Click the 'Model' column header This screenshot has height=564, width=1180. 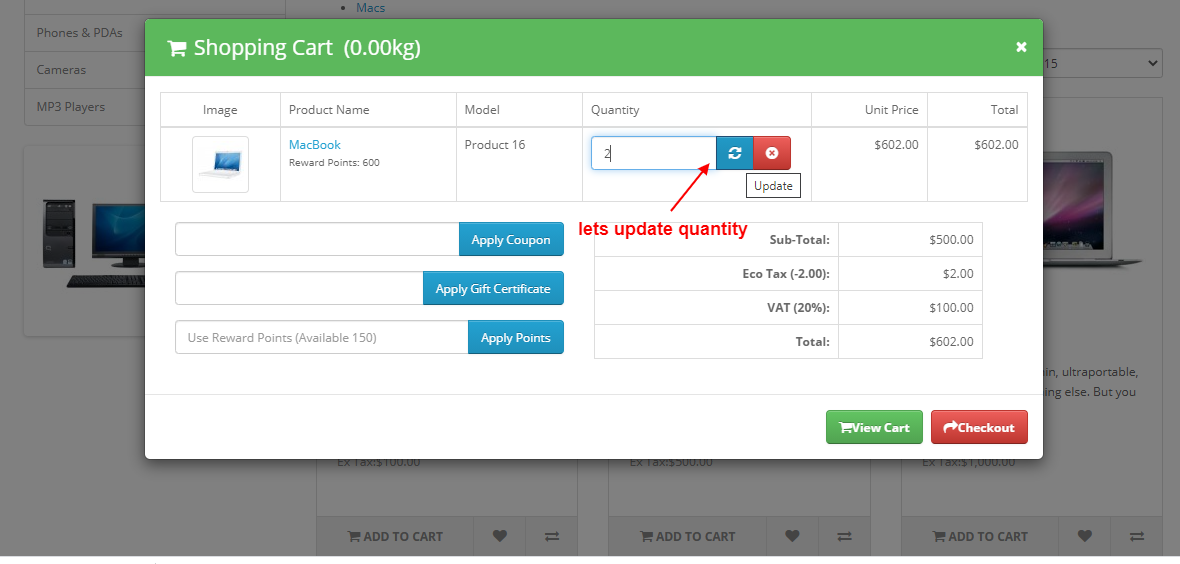(482, 110)
